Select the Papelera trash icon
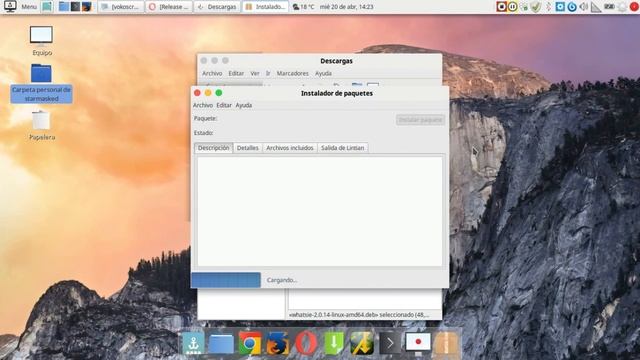The height and width of the screenshot is (360, 640). pos(42,125)
